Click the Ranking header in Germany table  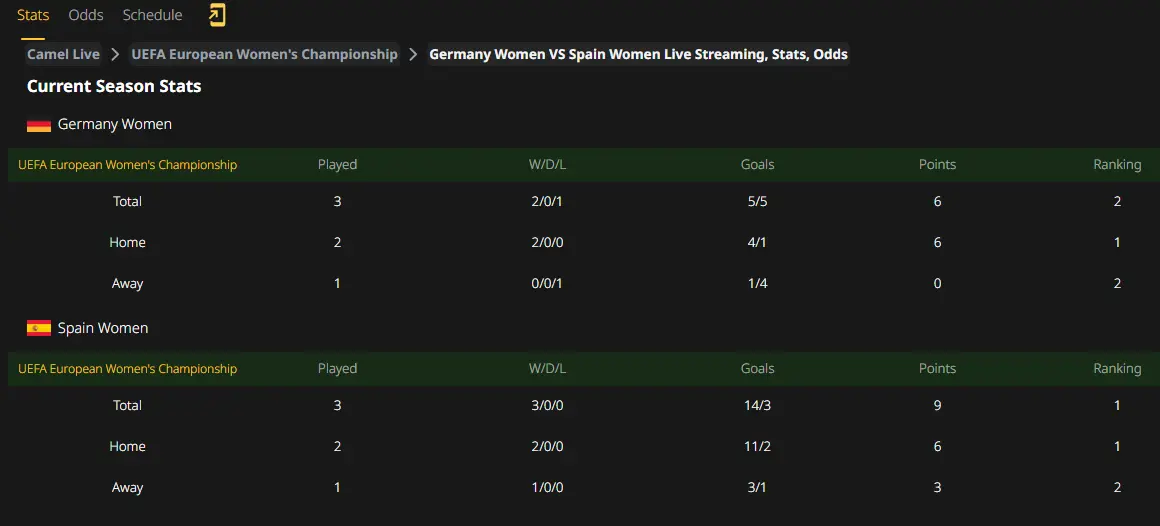point(1117,164)
